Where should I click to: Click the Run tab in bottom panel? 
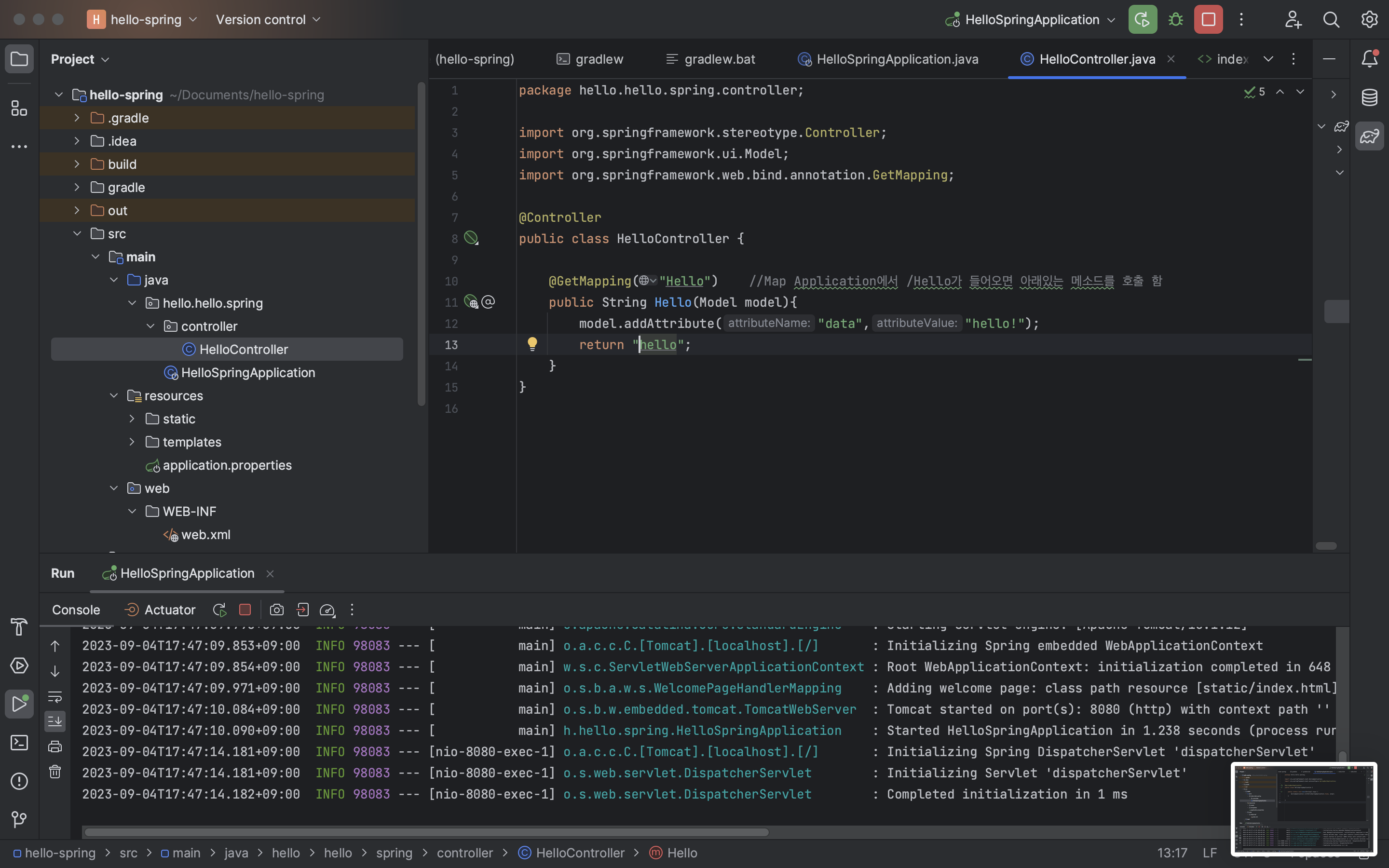(x=62, y=573)
